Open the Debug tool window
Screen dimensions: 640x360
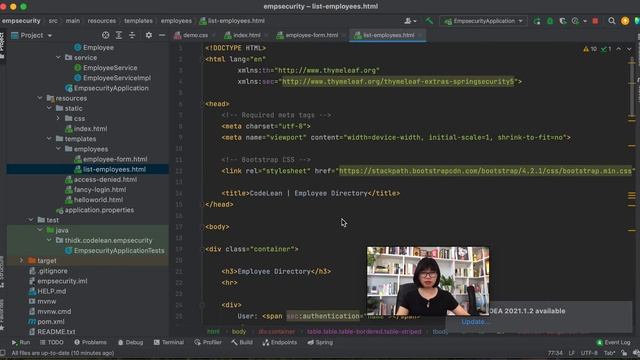130,342
